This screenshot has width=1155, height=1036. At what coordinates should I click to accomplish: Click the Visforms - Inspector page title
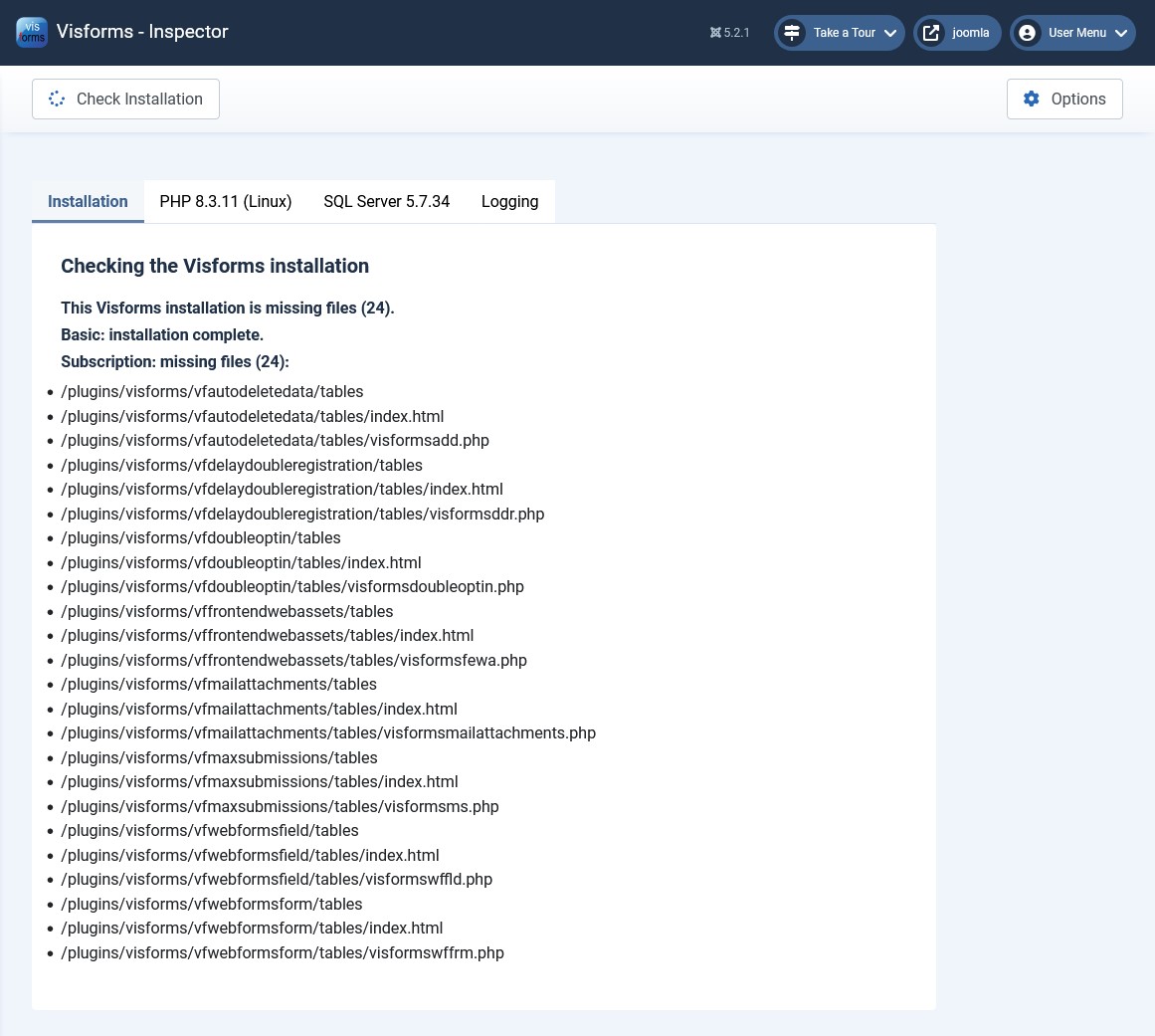click(142, 32)
